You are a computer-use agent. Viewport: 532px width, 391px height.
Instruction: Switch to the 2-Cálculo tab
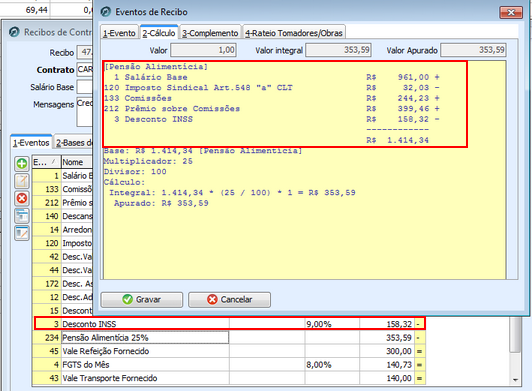[x=159, y=33]
